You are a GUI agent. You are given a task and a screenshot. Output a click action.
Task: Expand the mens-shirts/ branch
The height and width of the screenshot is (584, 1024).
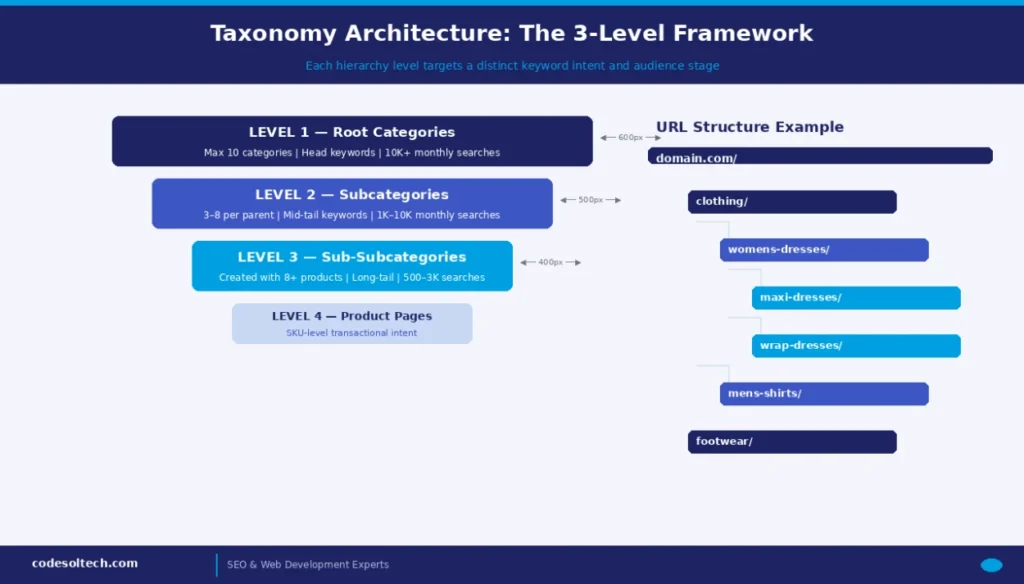[823, 393]
